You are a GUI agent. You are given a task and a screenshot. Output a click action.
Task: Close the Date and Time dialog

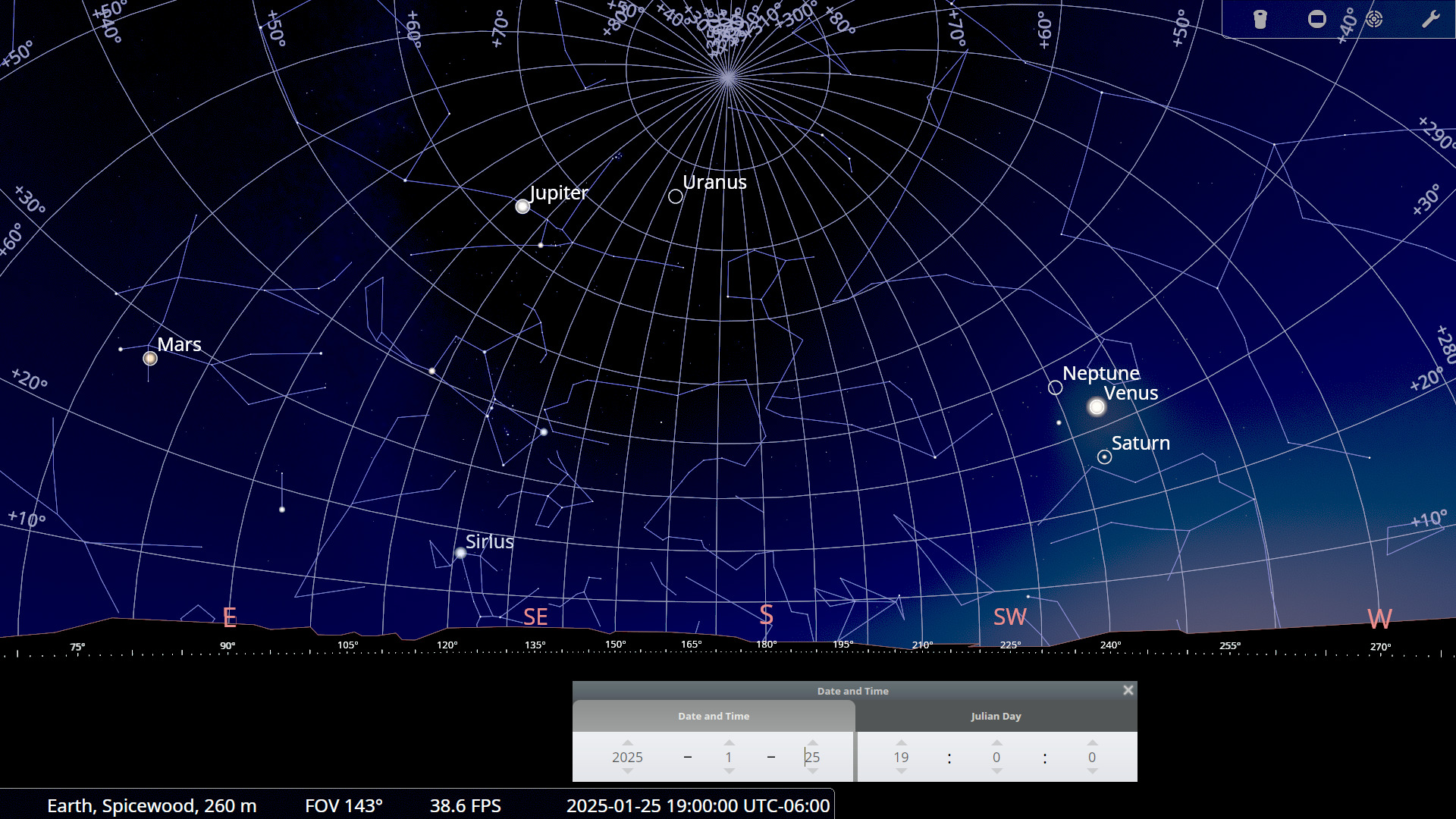coord(1128,690)
